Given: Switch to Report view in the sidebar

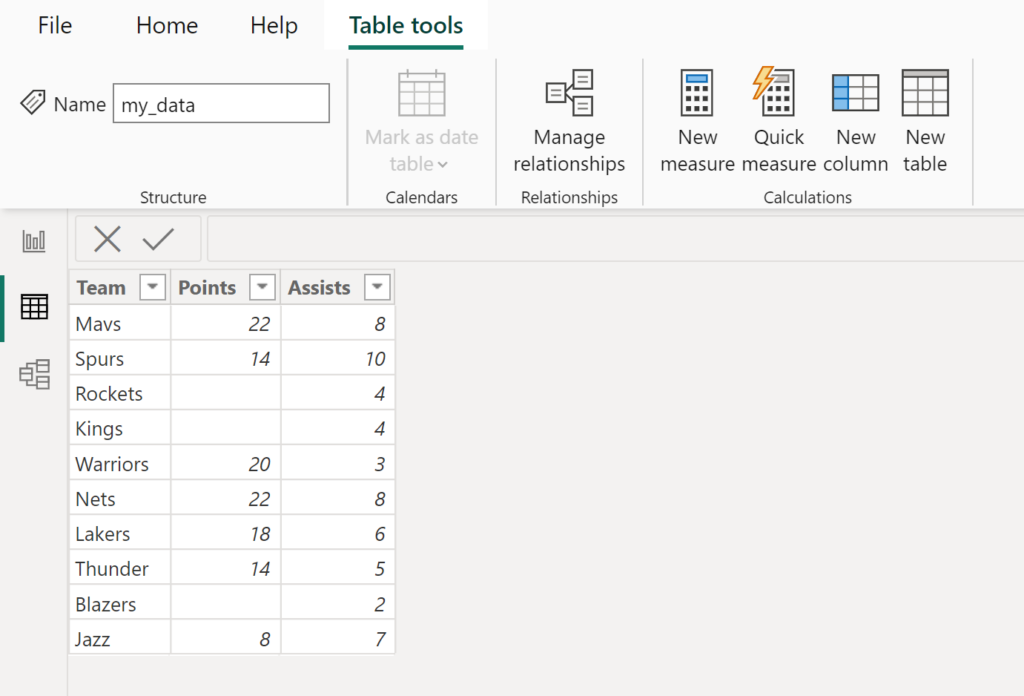Looking at the screenshot, I should pos(33,240).
